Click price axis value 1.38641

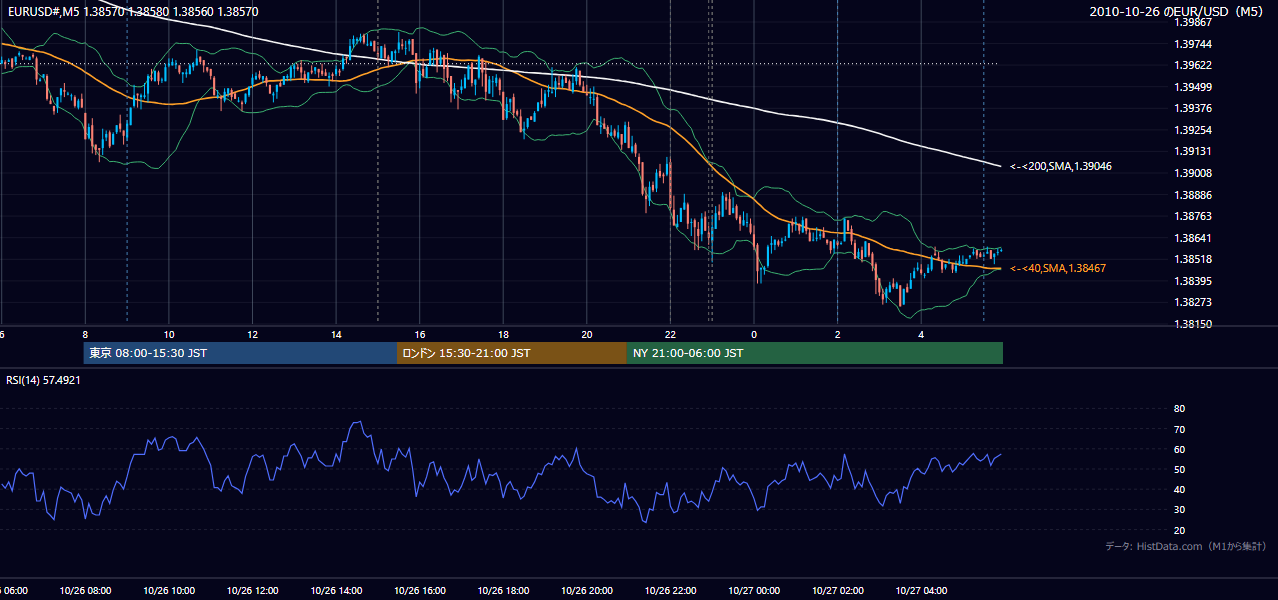(1192, 238)
